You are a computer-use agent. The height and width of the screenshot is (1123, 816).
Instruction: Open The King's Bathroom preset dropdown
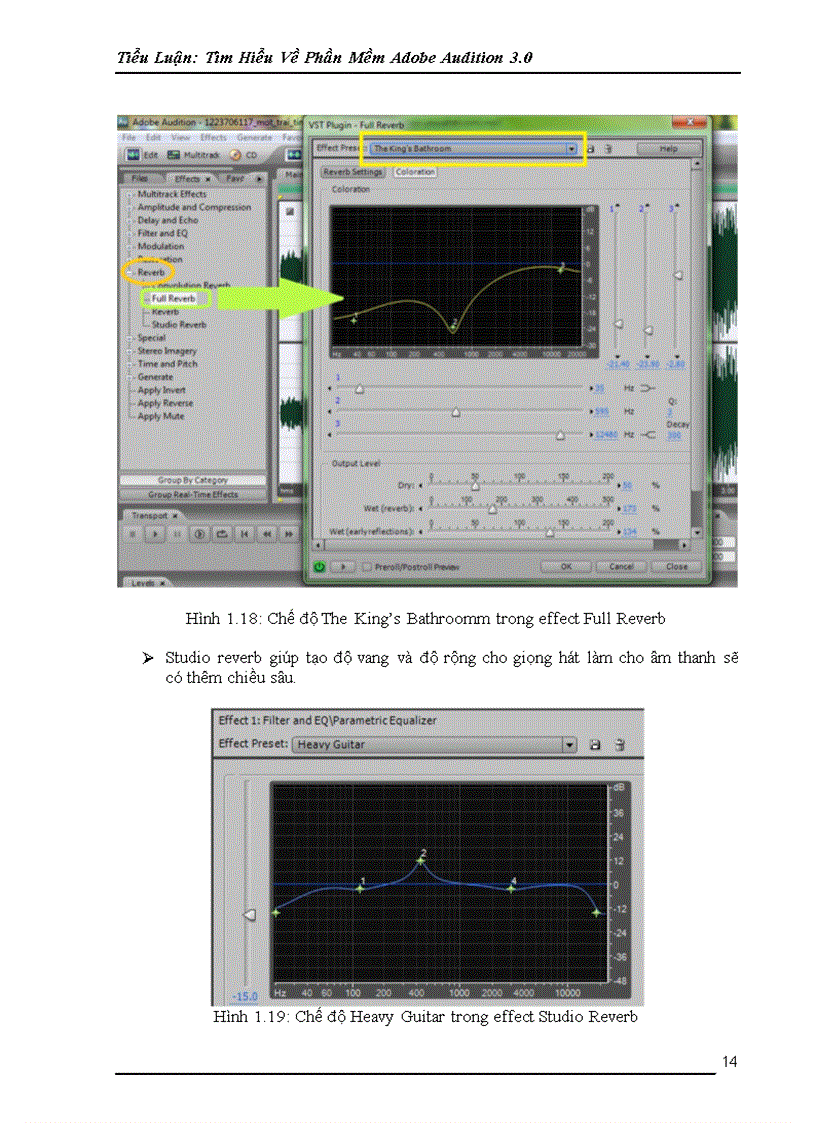[x=570, y=147]
